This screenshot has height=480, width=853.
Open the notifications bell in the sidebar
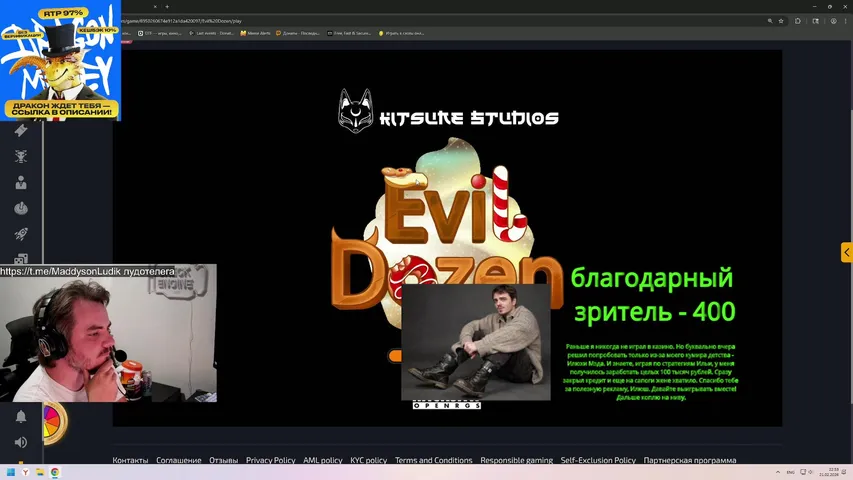(x=20, y=416)
